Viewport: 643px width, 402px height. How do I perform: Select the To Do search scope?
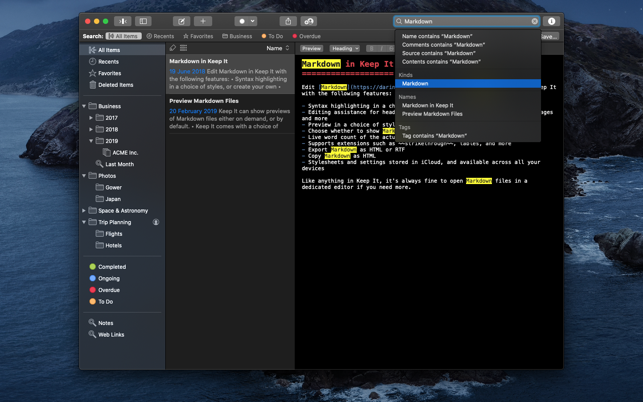tap(272, 36)
